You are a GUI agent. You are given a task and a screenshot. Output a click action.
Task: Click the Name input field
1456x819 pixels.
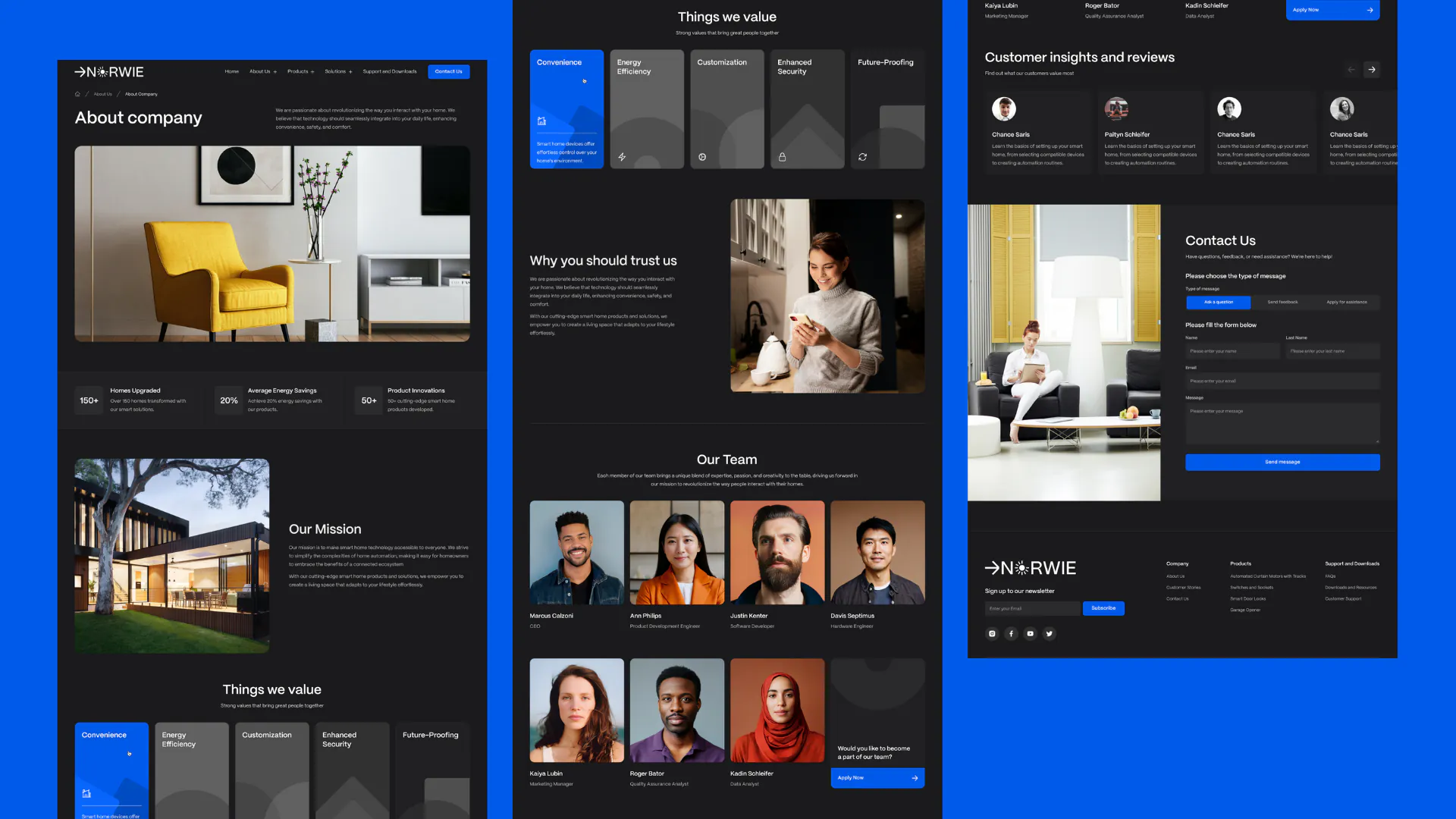[x=1232, y=351]
